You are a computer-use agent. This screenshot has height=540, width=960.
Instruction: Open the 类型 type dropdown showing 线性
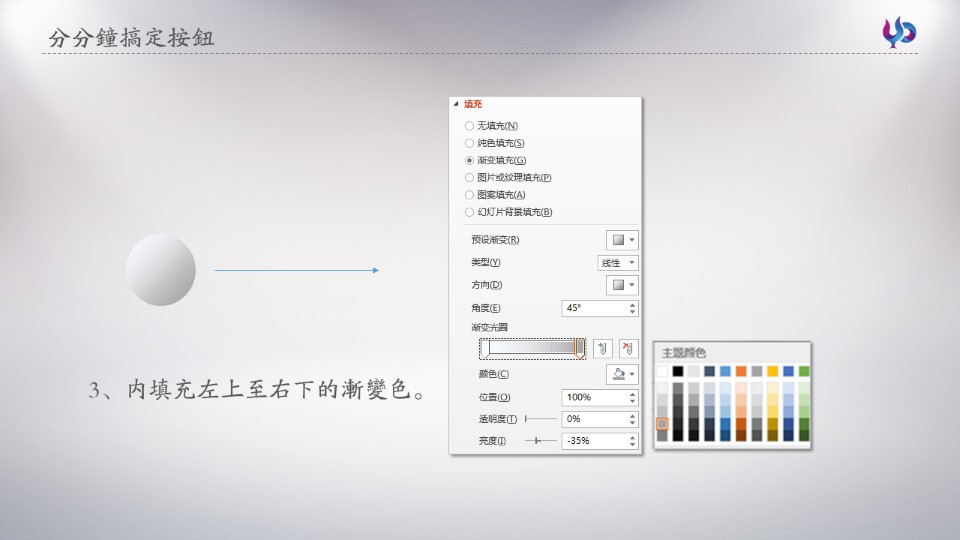click(618, 263)
